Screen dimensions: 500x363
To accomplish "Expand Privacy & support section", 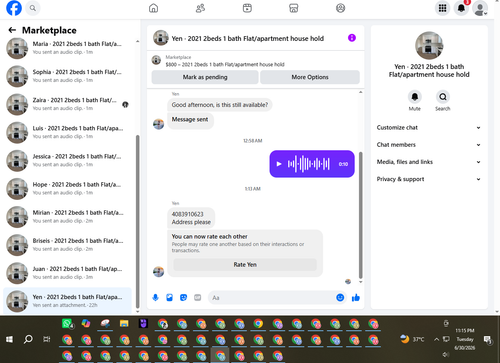I will click(429, 179).
